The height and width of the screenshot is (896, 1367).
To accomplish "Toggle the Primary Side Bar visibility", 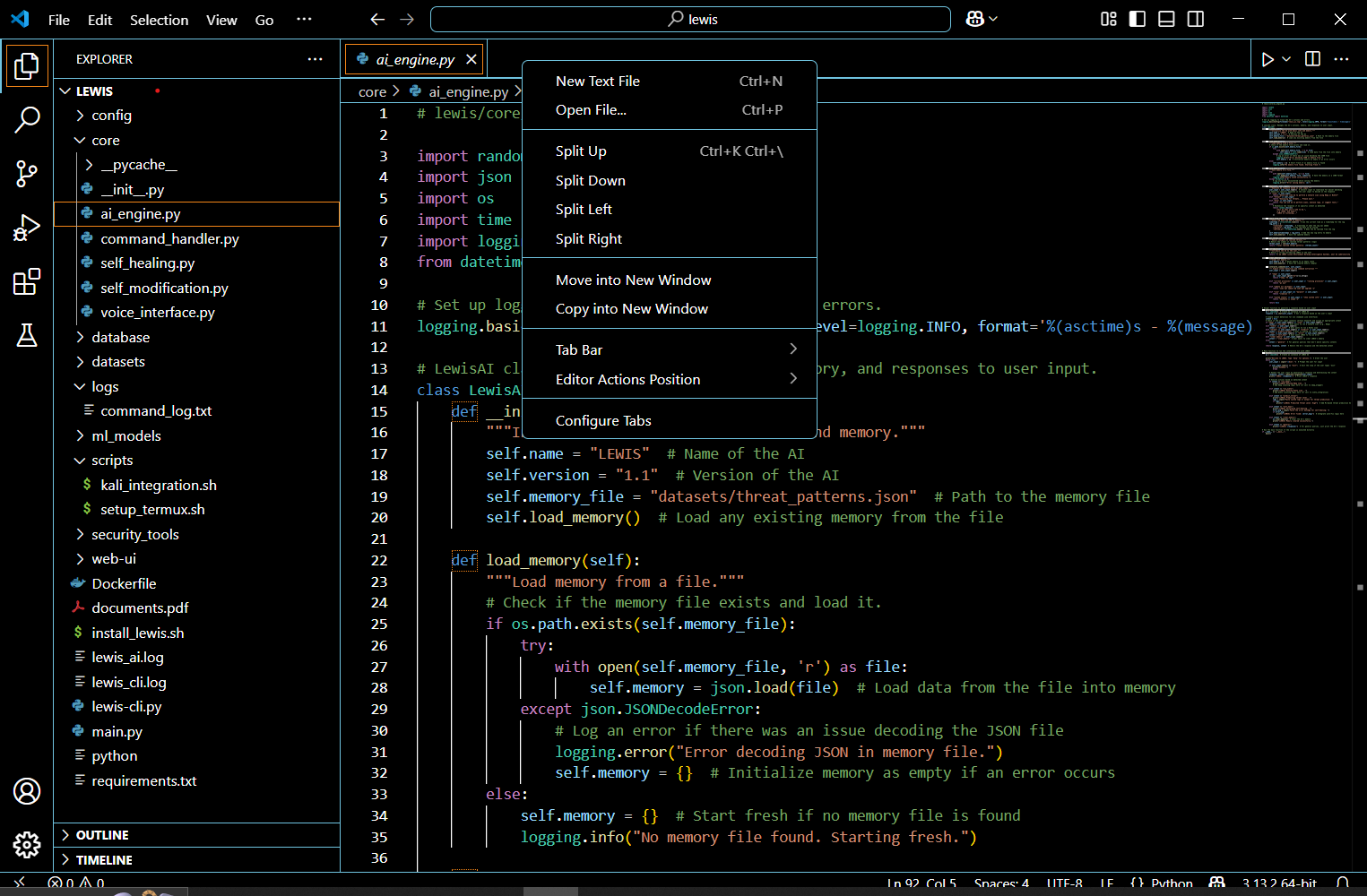I will (1138, 19).
